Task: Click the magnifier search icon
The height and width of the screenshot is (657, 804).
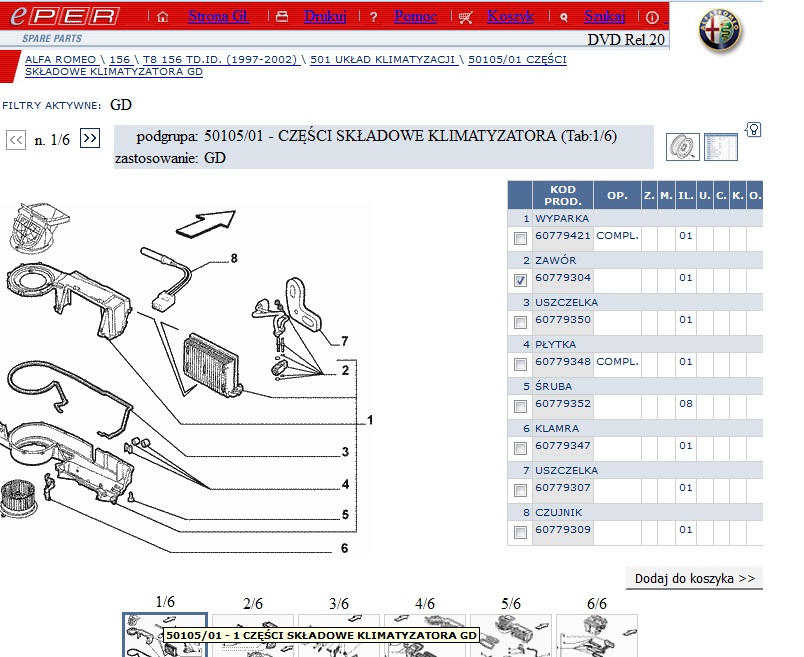Action: pyautogui.click(x=564, y=18)
